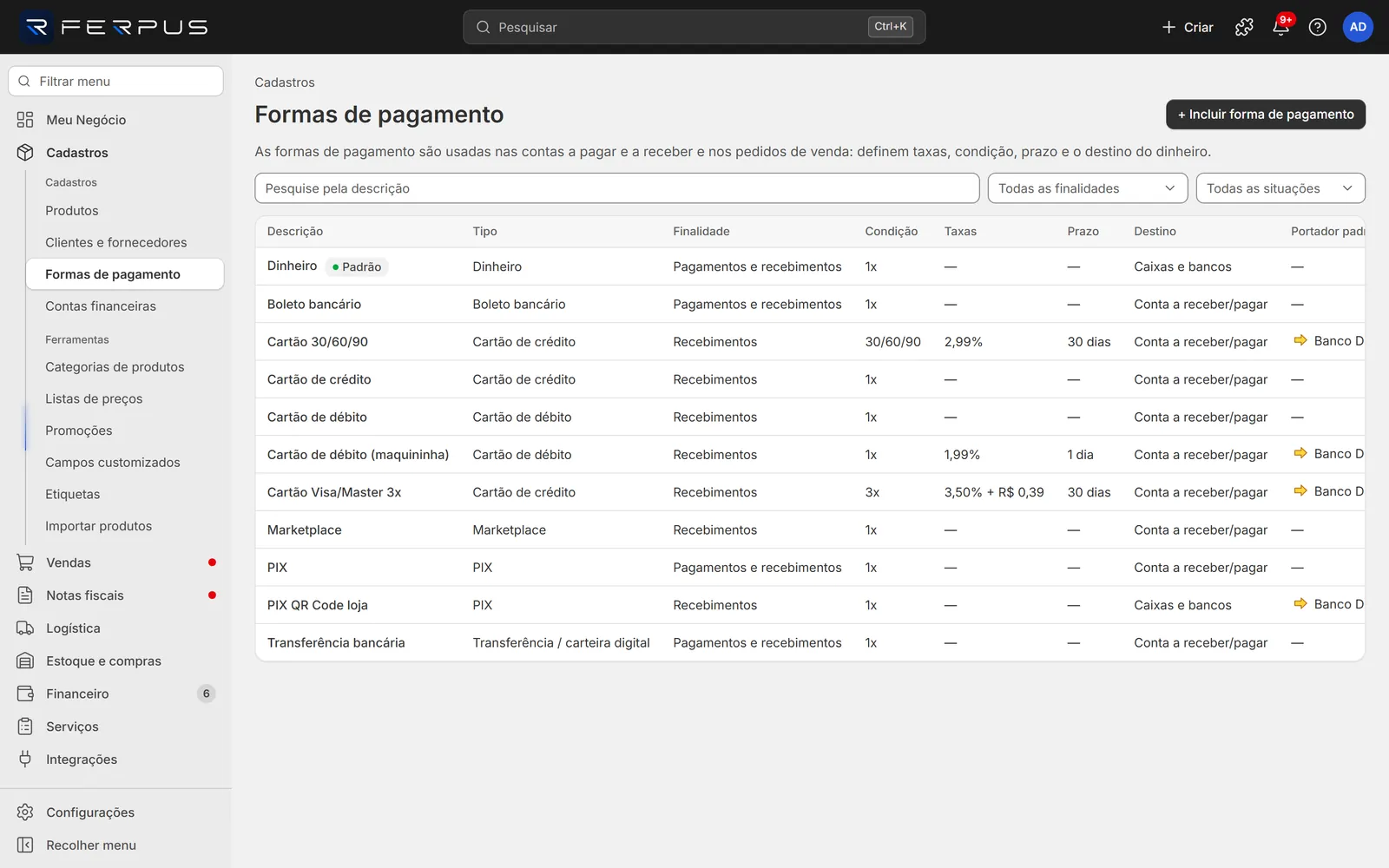Click Banco arrow icon in PIX QR Code loja row
The height and width of the screenshot is (868, 1389).
coord(1300,604)
